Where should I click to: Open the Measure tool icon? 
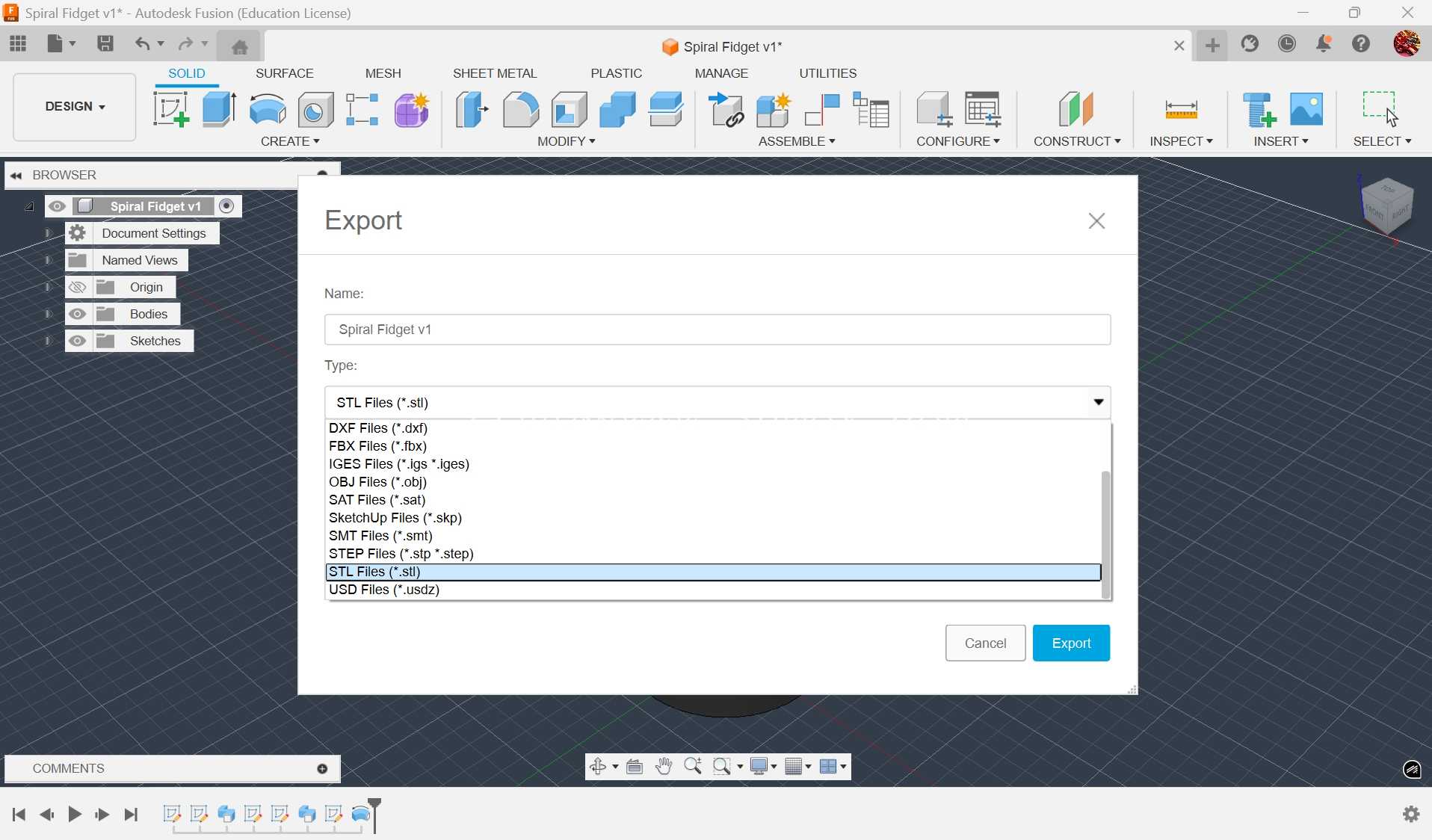[1182, 110]
